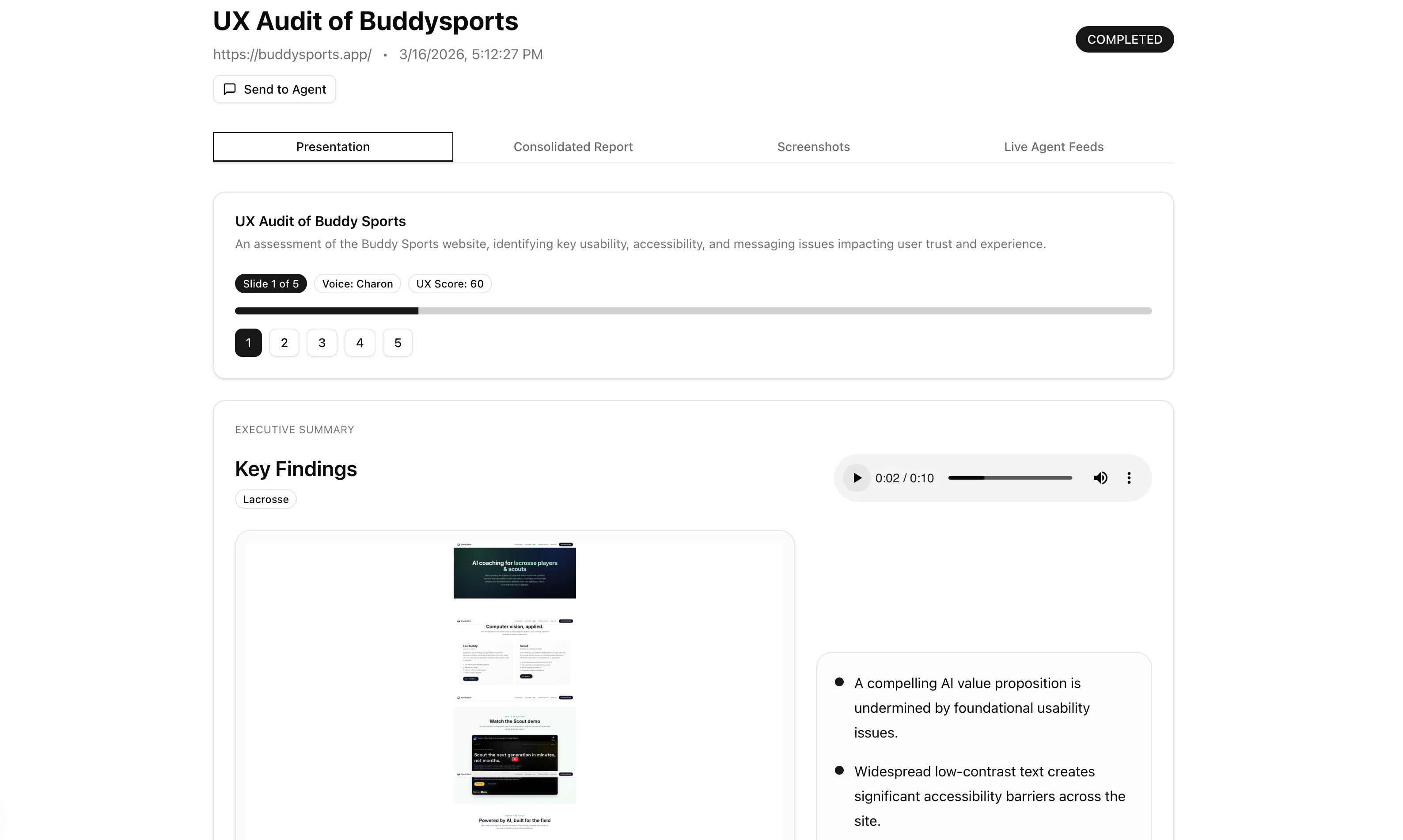The height and width of the screenshot is (840, 1403).
Task: Select the Presentation tab
Action: [x=332, y=147]
